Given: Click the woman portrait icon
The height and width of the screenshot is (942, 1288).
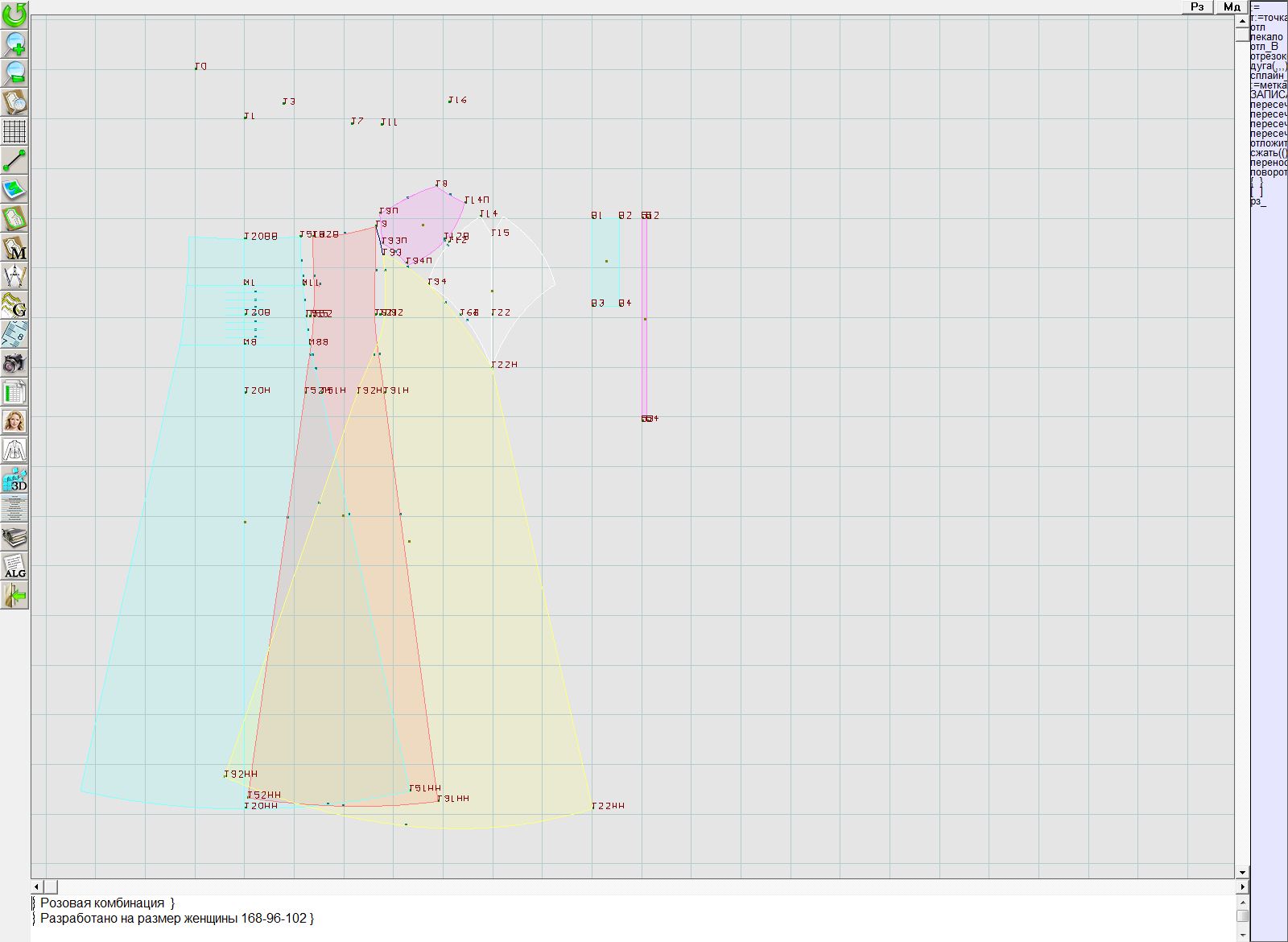Looking at the screenshot, I should point(14,421).
